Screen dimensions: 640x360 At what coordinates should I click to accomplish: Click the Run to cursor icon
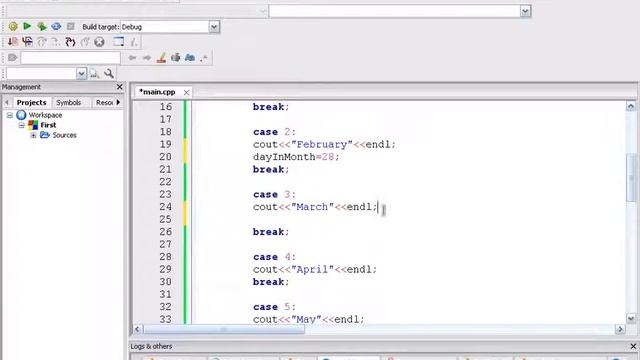(x=27, y=42)
